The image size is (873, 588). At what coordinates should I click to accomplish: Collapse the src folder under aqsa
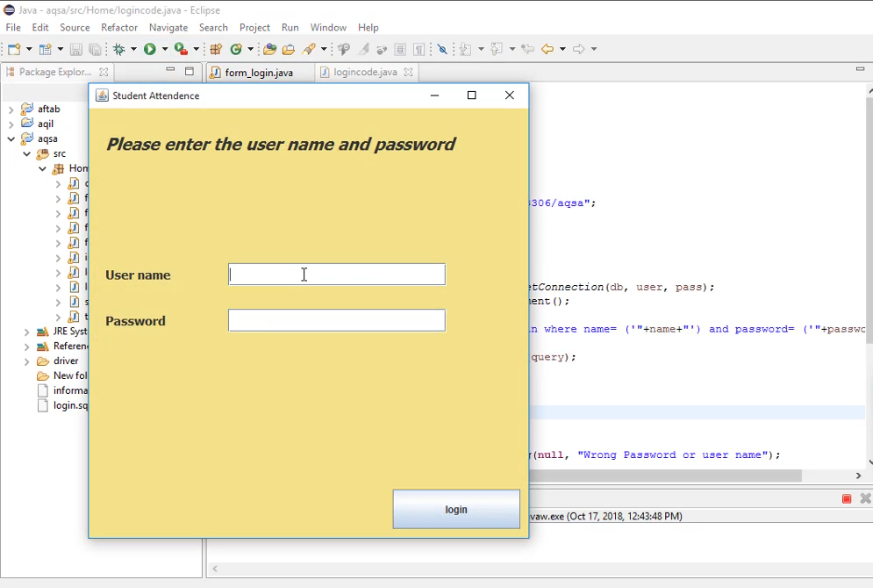(x=26, y=153)
